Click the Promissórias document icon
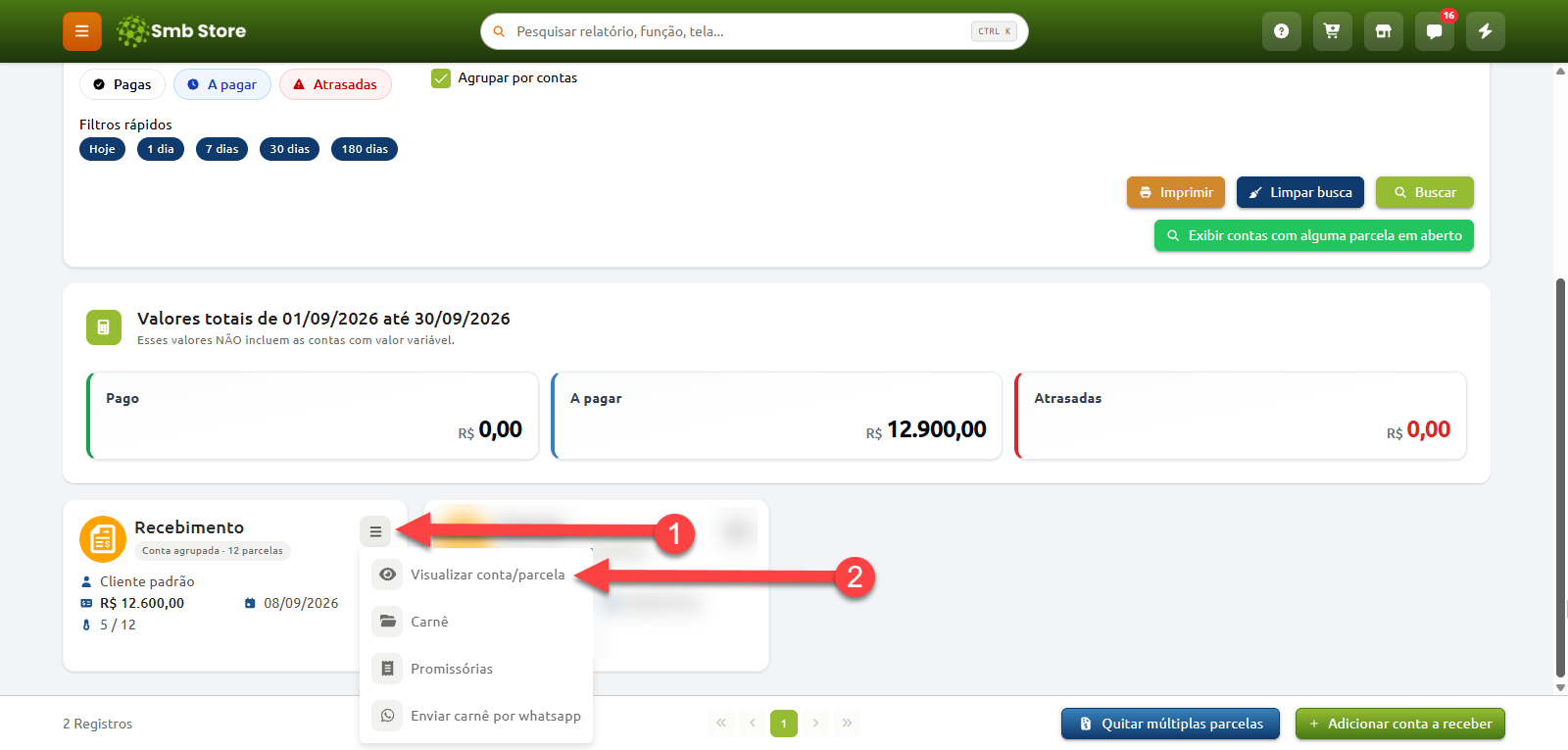The width and height of the screenshot is (1568, 750). (x=388, y=669)
